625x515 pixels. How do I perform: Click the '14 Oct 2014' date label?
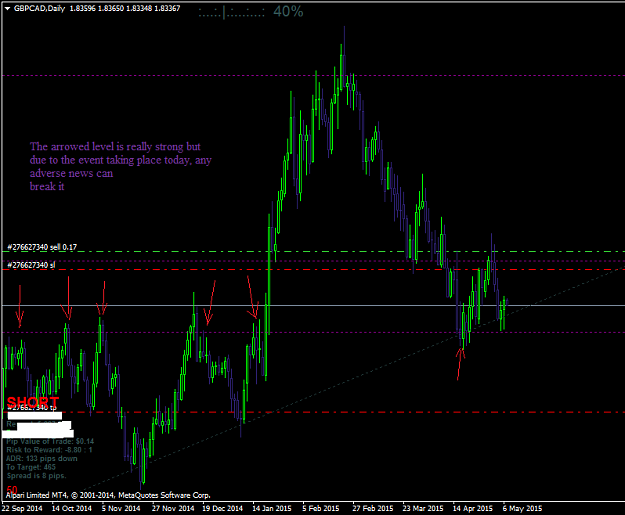(x=72, y=508)
